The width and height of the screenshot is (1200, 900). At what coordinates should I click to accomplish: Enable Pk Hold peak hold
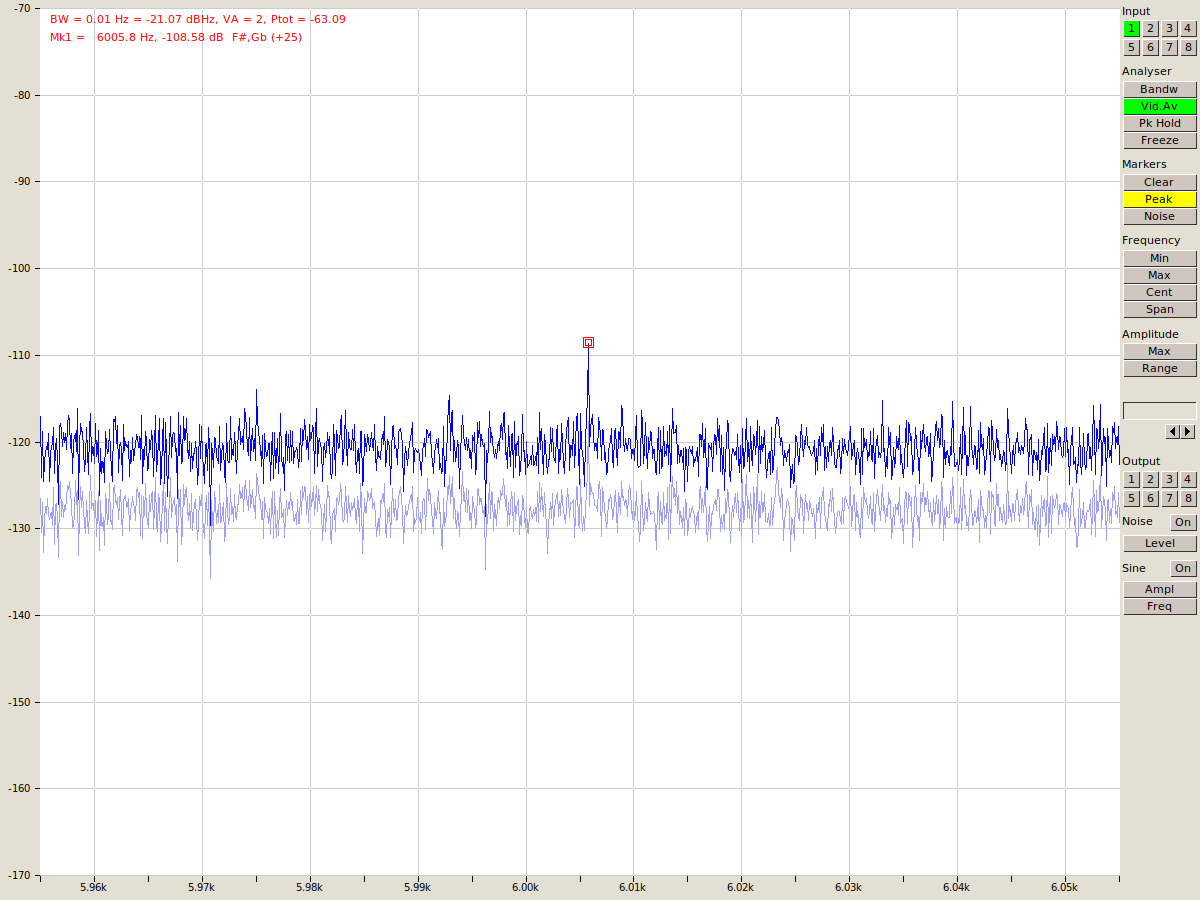pos(1159,123)
